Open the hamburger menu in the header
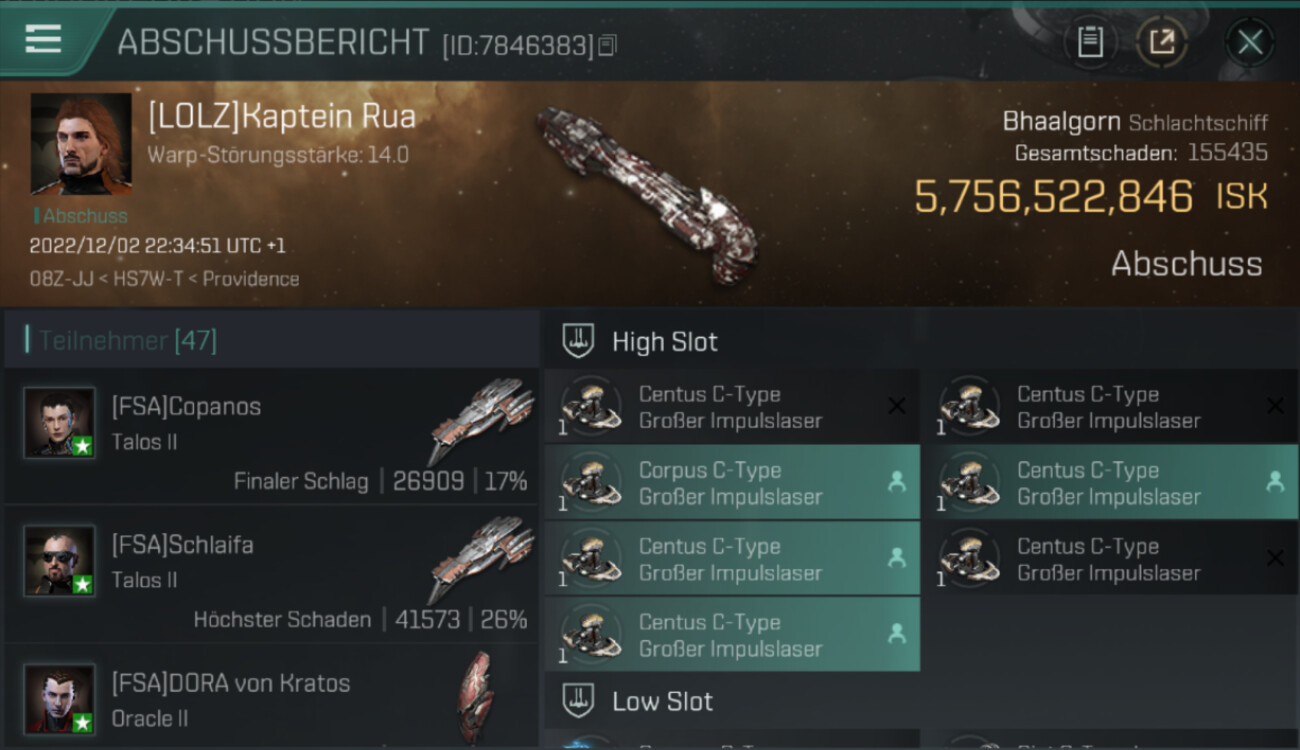This screenshot has width=1300, height=750. (x=43, y=40)
